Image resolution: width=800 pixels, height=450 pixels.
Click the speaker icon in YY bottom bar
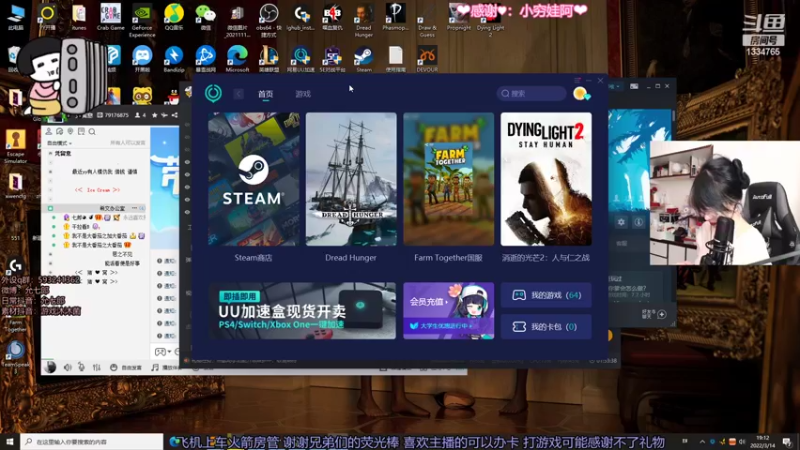(67, 367)
